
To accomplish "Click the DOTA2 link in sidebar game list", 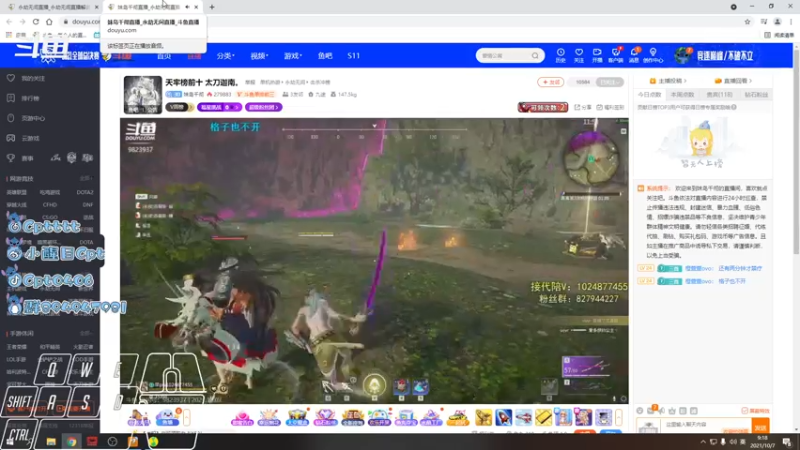I will point(85,192).
